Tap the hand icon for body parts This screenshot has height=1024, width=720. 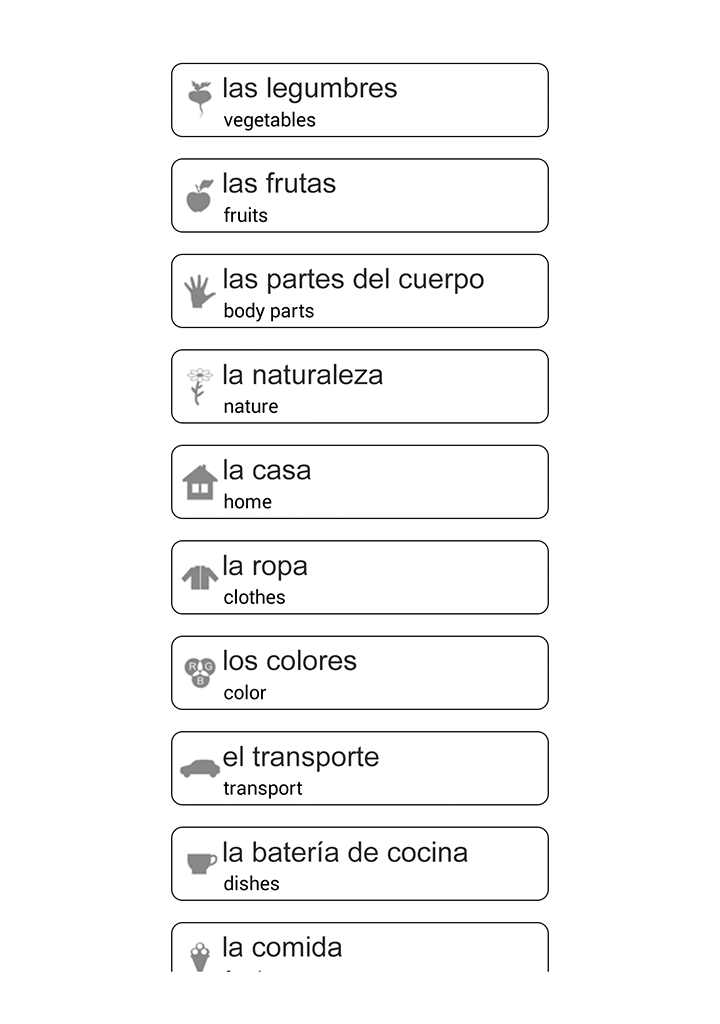pyautogui.click(x=200, y=291)
